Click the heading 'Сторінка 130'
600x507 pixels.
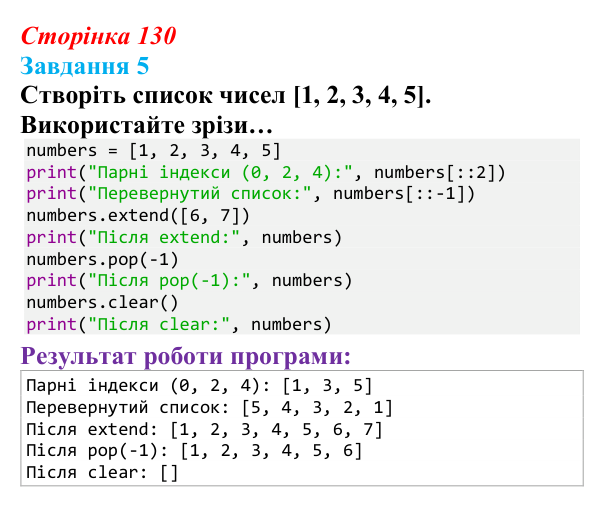pos(98,36)
